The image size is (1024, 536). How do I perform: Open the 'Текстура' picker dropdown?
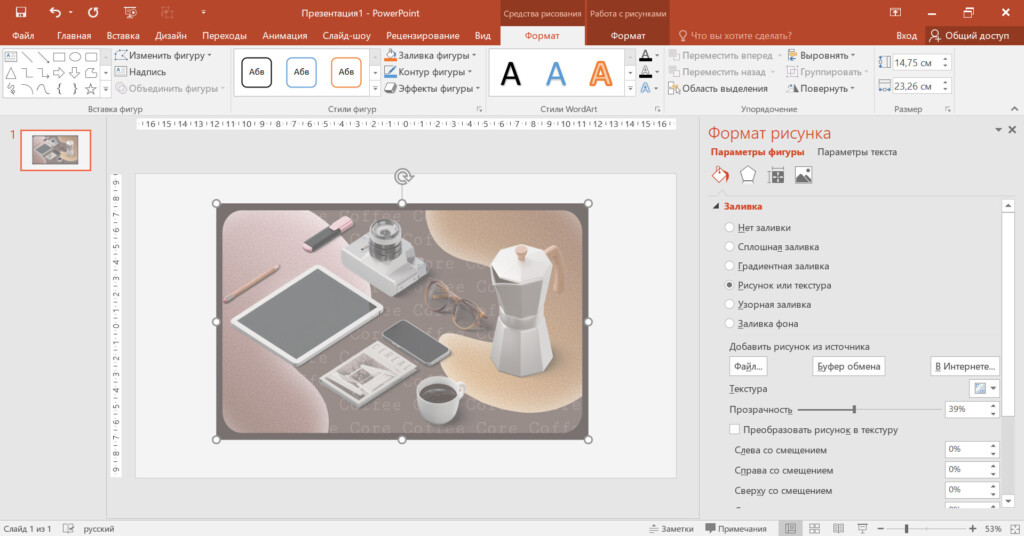tap(984, 388)
